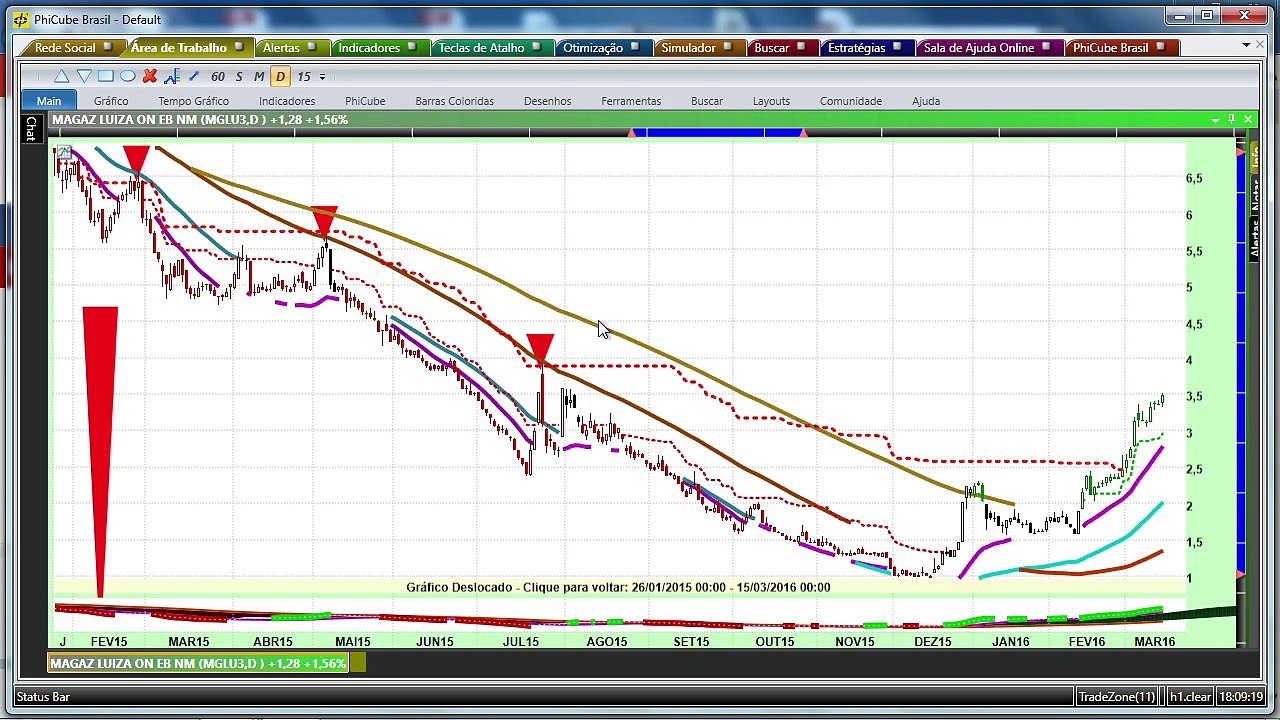Open the Layouts ribbon menu

771,101
